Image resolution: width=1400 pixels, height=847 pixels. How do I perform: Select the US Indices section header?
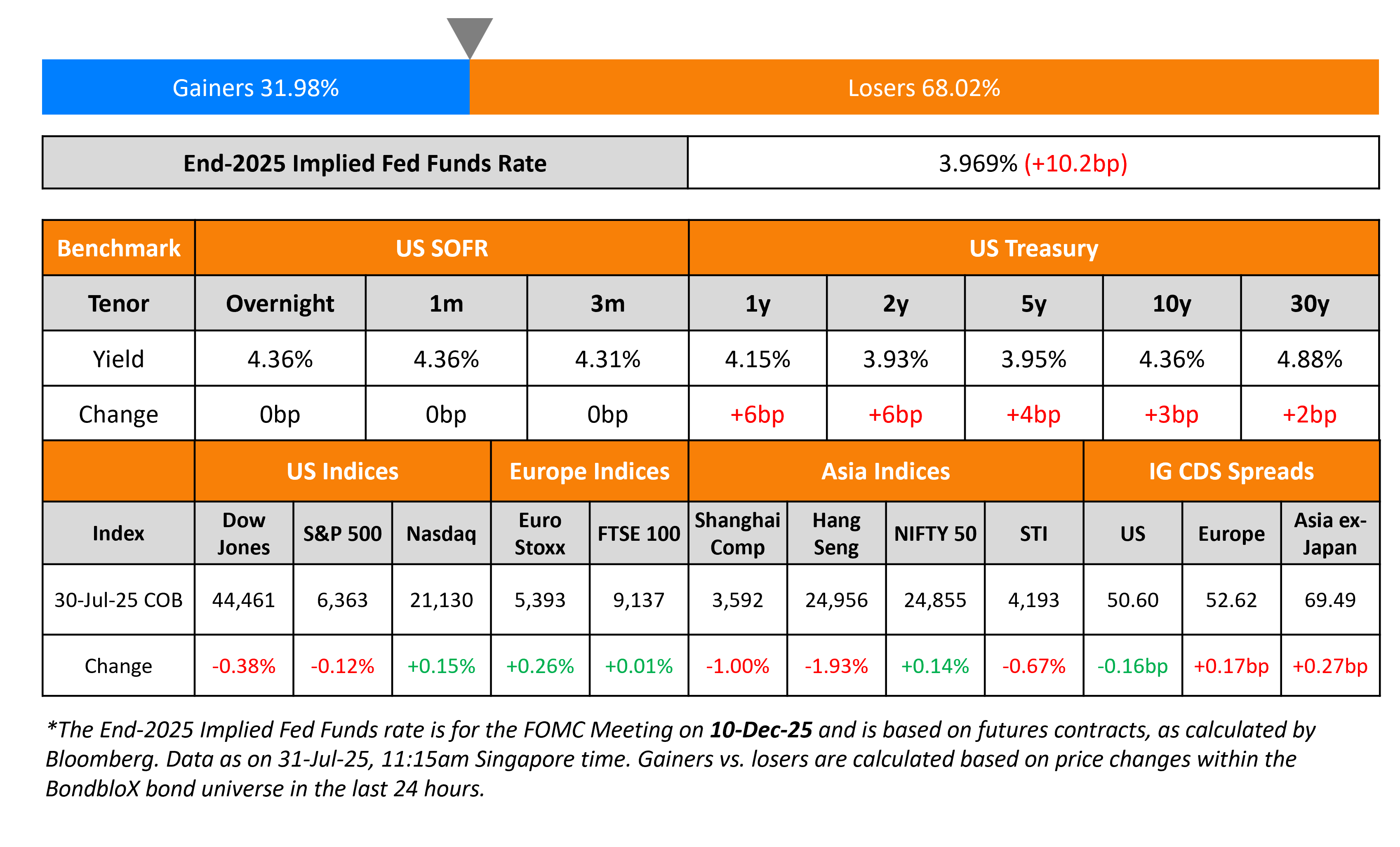(343, 472)
